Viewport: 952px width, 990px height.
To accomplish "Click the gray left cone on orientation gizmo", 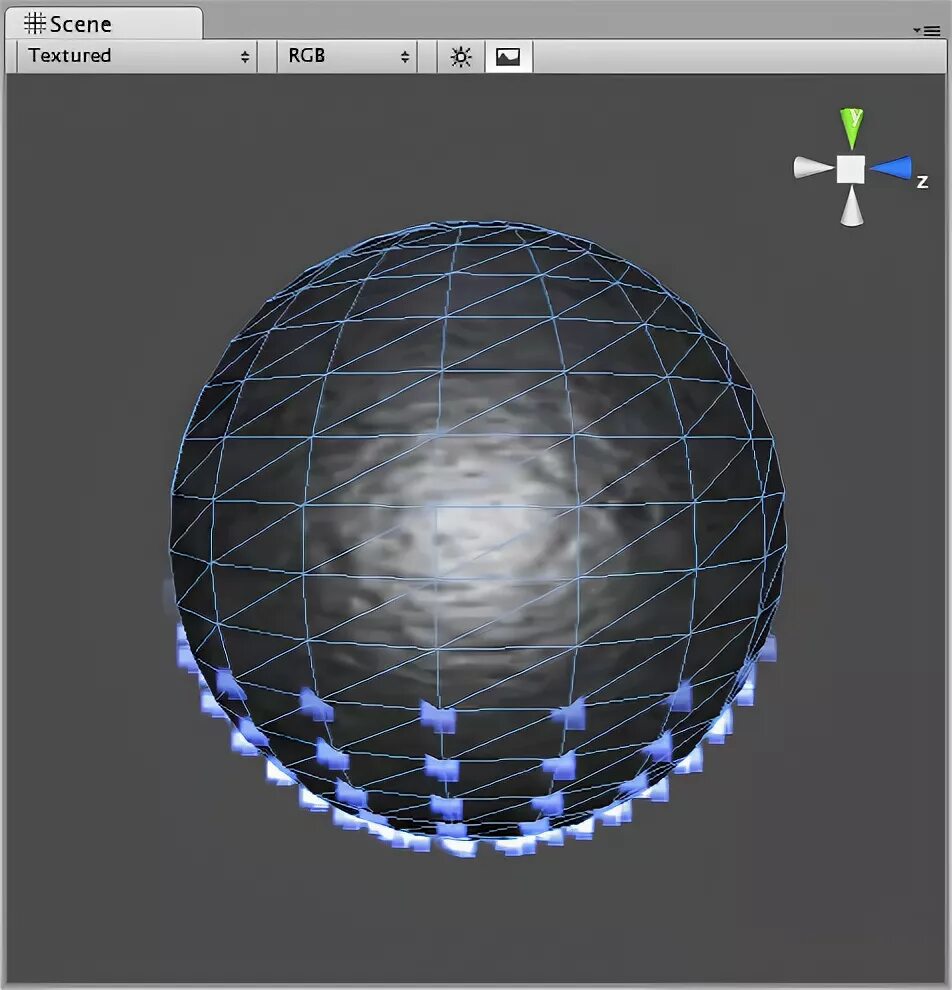I will point(813,167).
